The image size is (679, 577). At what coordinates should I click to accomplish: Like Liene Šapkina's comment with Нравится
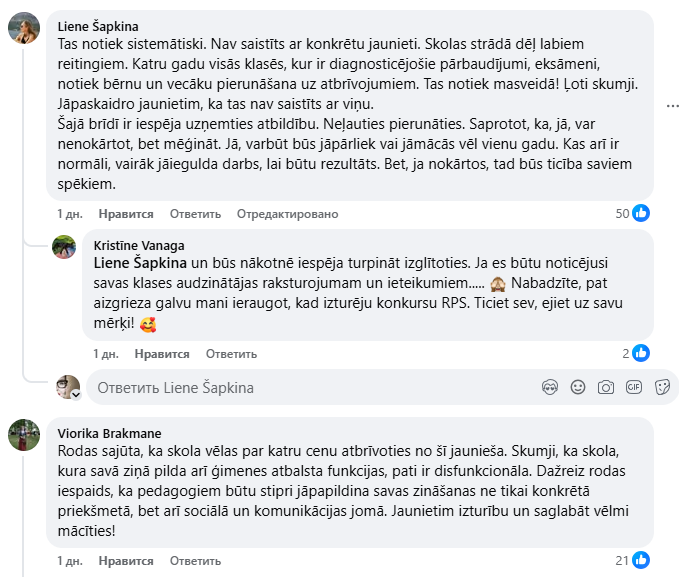point(126,214)
